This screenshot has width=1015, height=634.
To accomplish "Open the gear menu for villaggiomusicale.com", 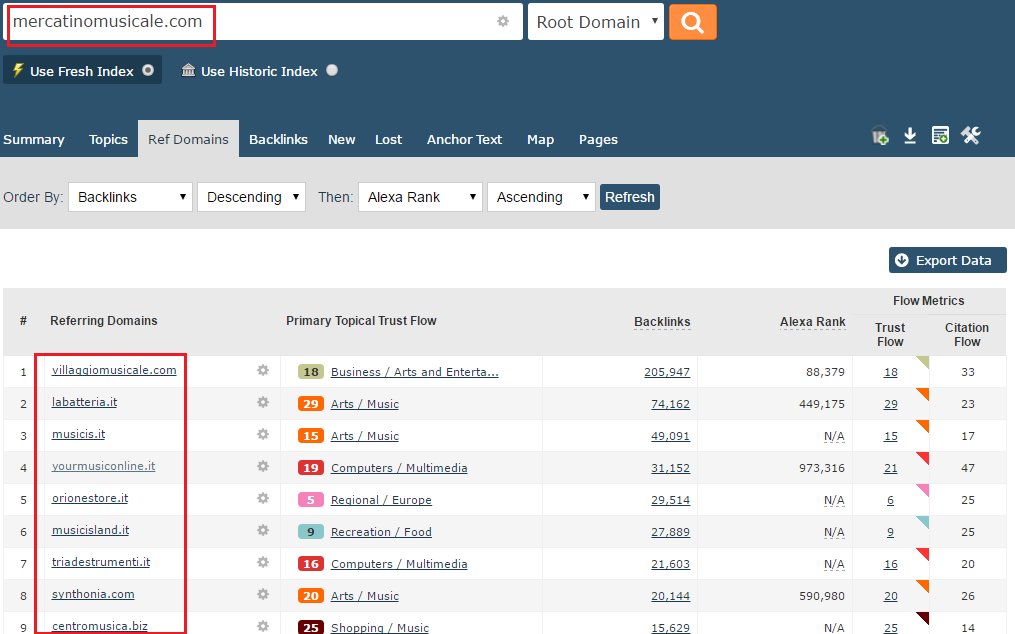I will [263, 370].
